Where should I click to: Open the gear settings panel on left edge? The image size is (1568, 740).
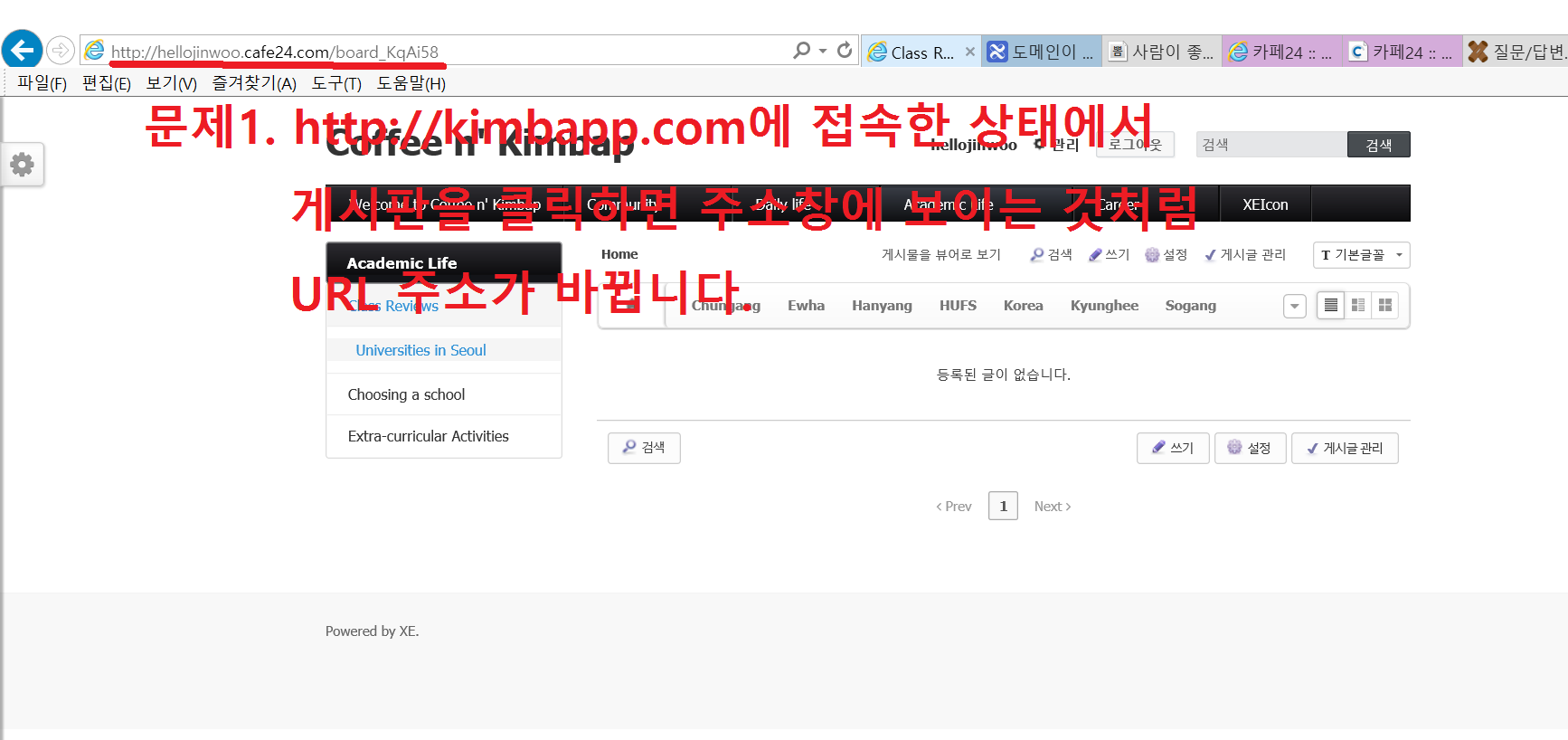pyautogui.click(x=22, y=165)
